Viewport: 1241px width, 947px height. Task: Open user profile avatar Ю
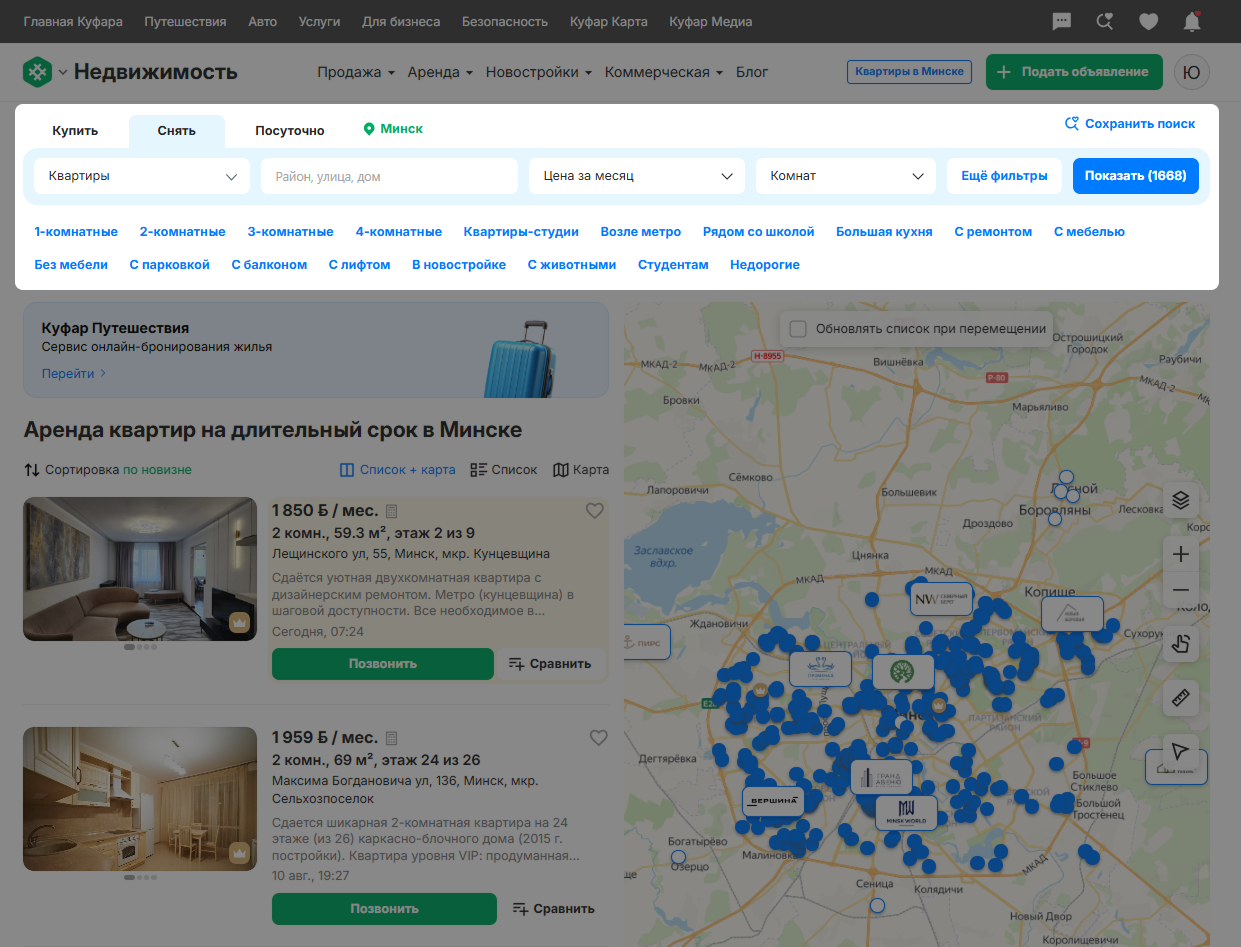(1192, 72)
